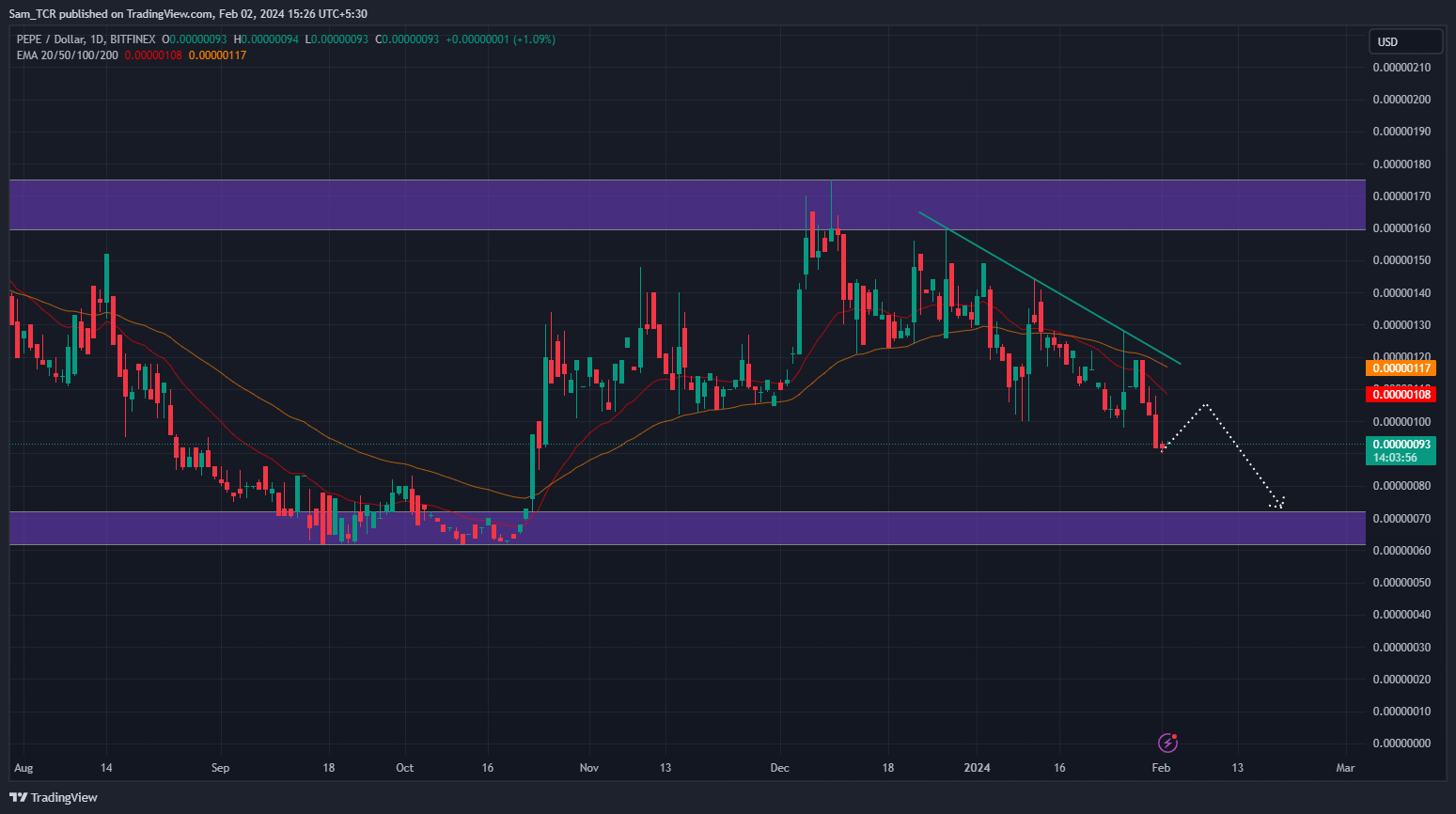Select the orange EMA value 0.00000117 in the legend

pyautogui.click(x=217, y=55)
